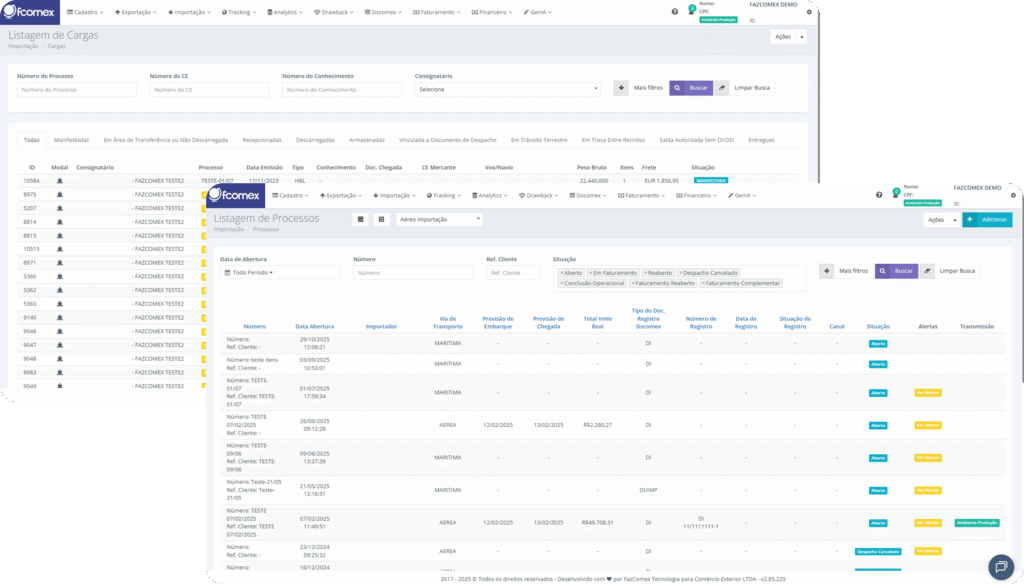Click the settings gear in Listagem de Cargas top bar

pos(809,12)
